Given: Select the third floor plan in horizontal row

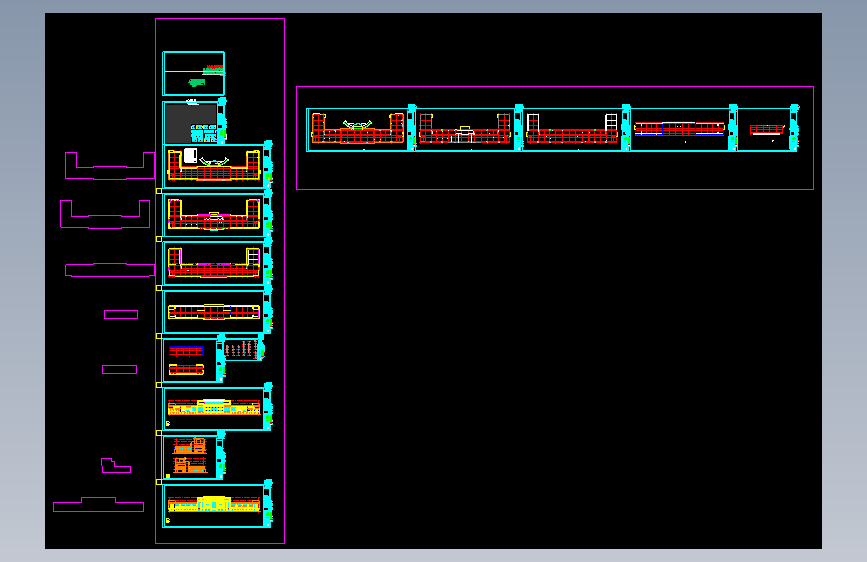Looking at the screenshot, I should (x=575, y=128).
